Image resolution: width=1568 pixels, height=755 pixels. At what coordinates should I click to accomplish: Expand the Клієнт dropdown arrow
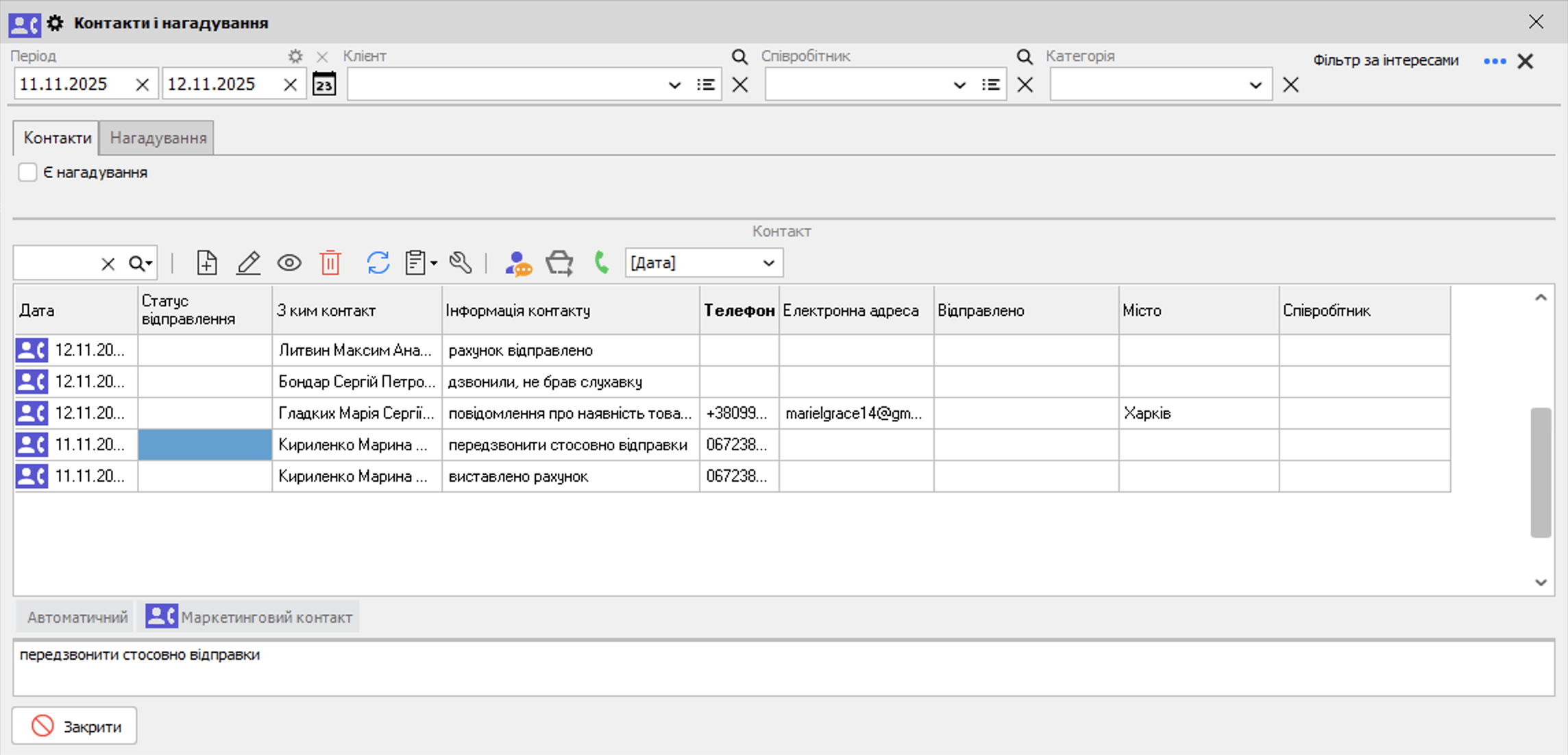[x=674, y=85]
